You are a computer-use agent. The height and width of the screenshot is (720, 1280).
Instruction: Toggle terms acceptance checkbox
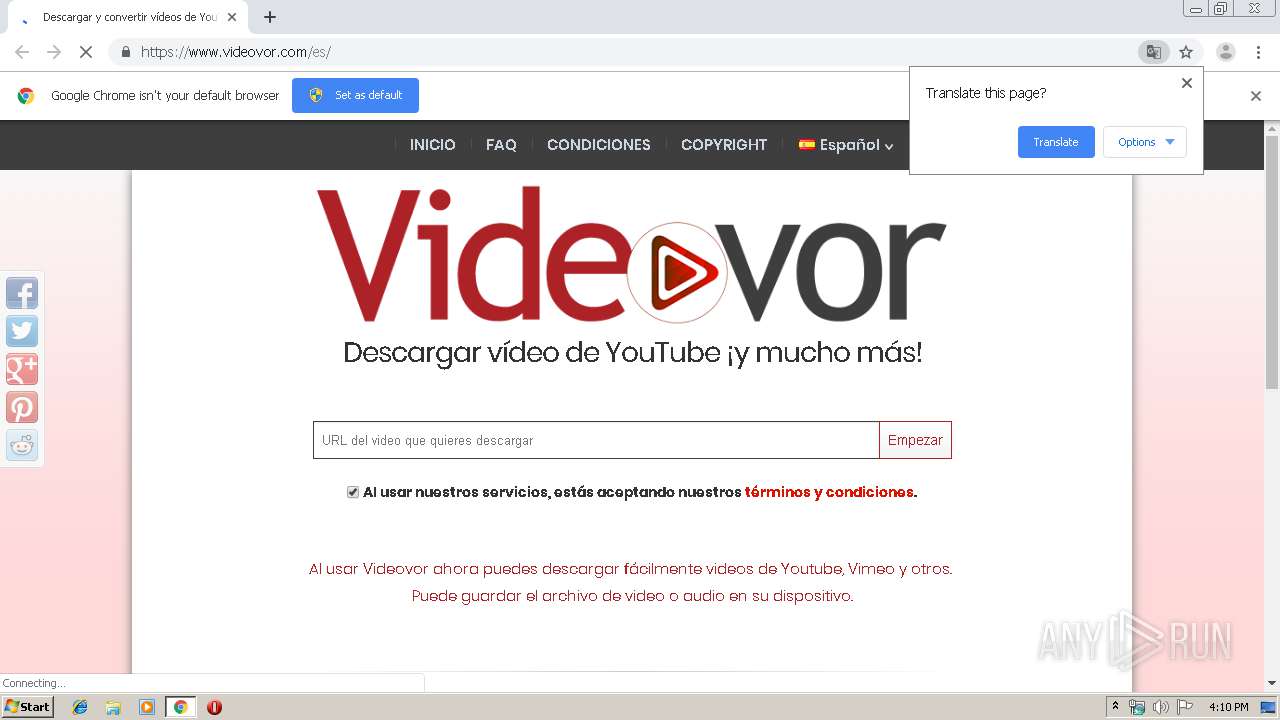click(353, 492)
